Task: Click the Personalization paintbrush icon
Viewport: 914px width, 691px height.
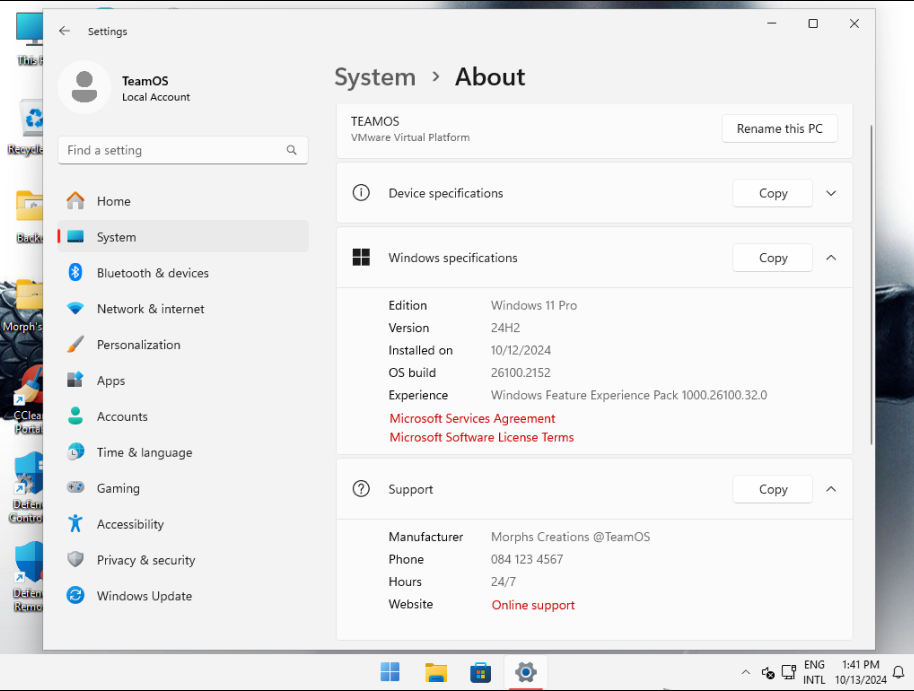Action: [75, 344]
